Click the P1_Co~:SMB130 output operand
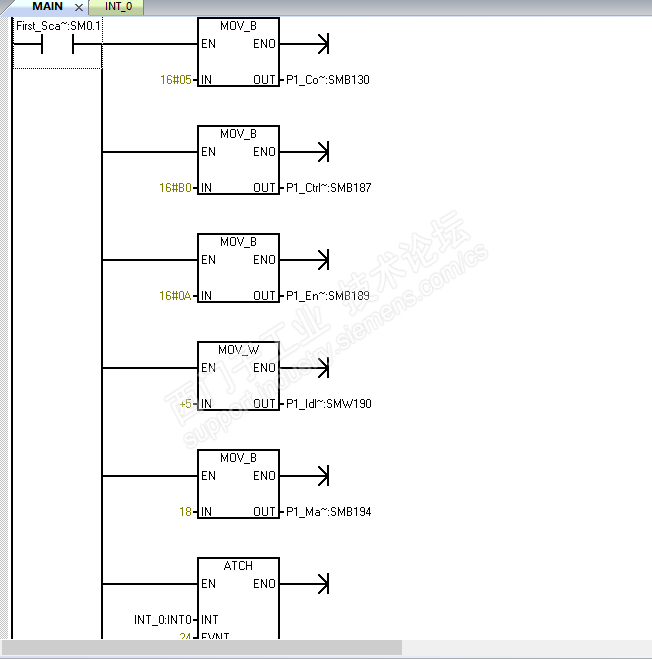 click(x=328, y=80)
